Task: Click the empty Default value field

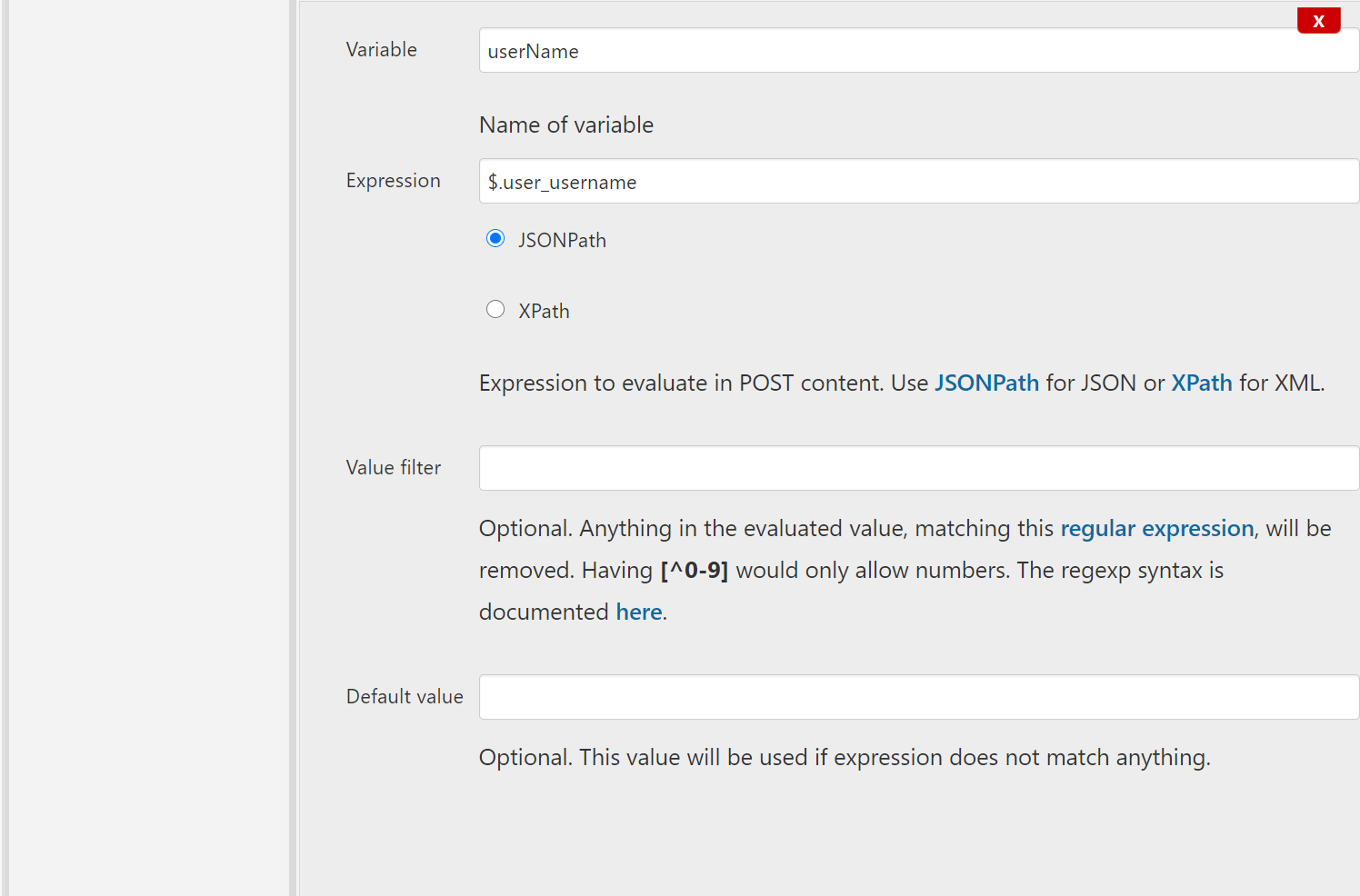Action: click(x=919, y=697)
